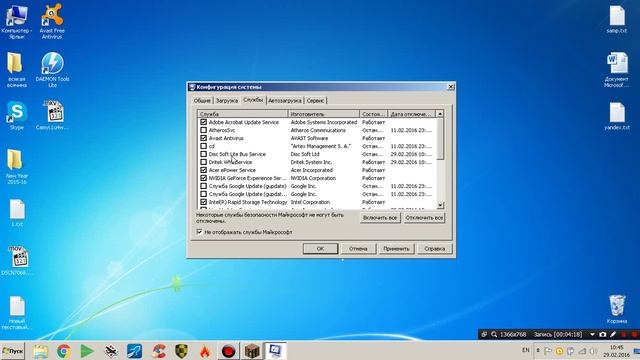Disable NVIDIA GeForce Experience Service checkbox
Screen dimensions: 640x360
[203, 178]
